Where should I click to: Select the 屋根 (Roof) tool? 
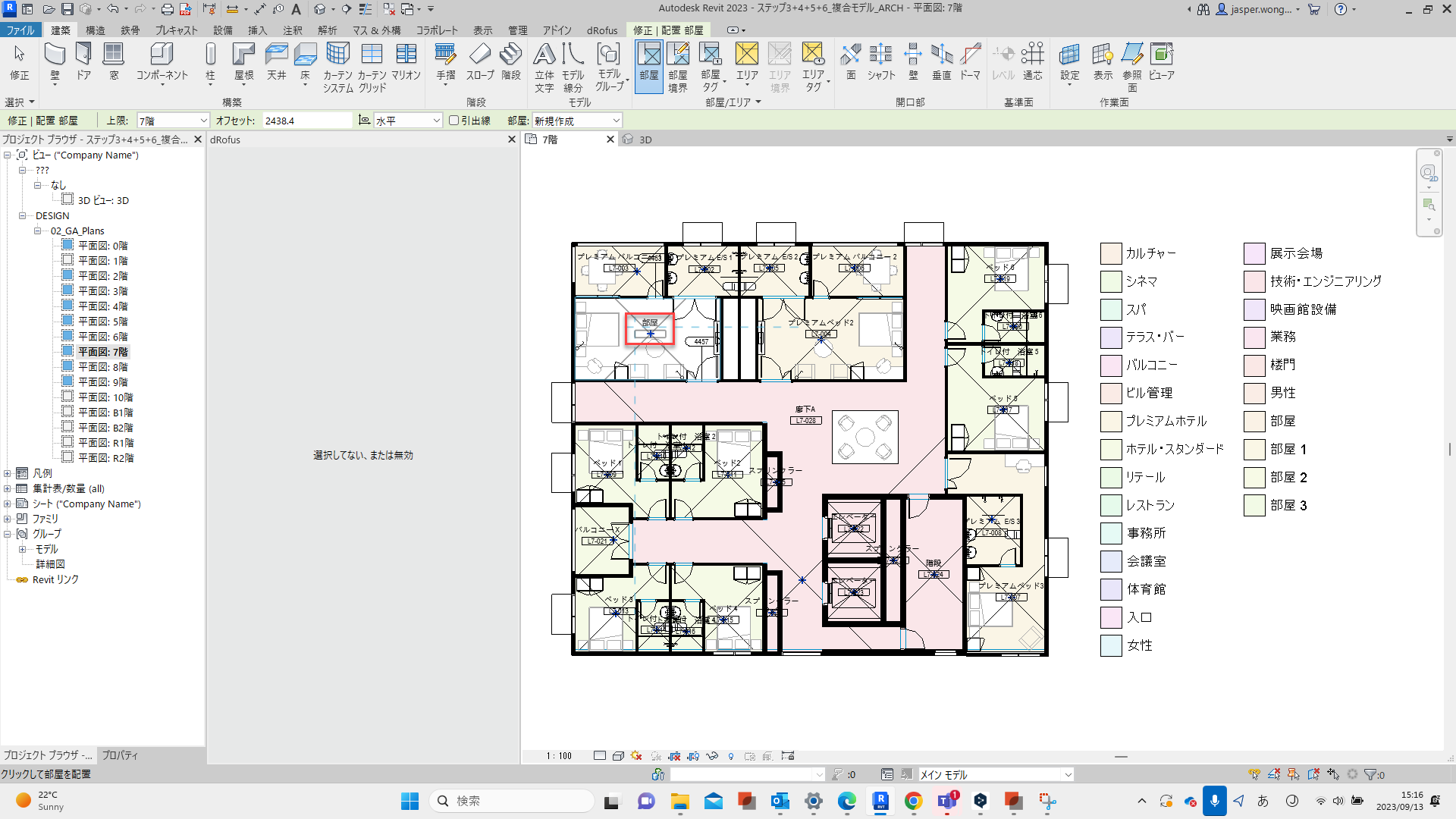tap(243, 55)
